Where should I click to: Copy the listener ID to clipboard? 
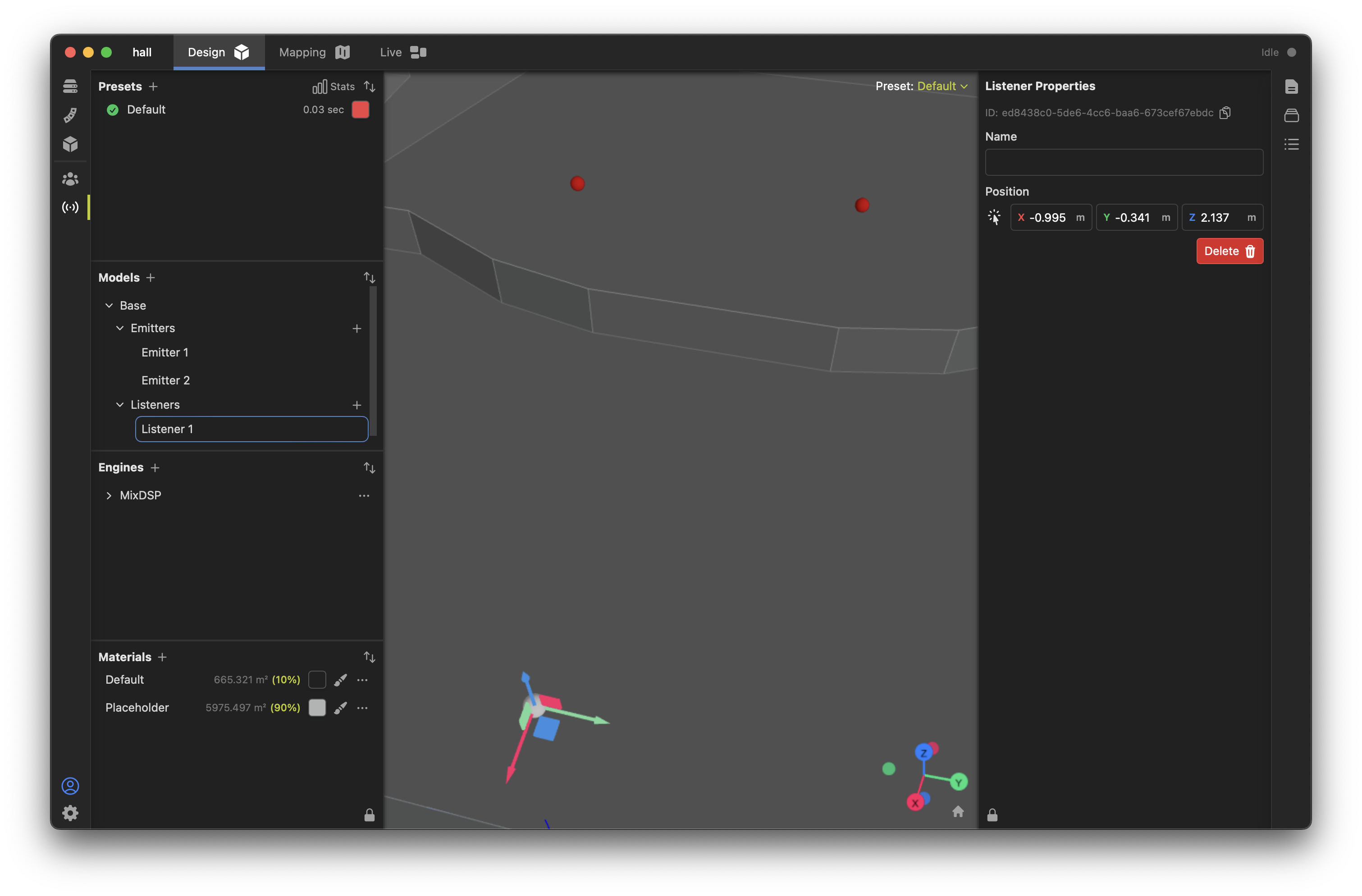[x=1225, y=113]
